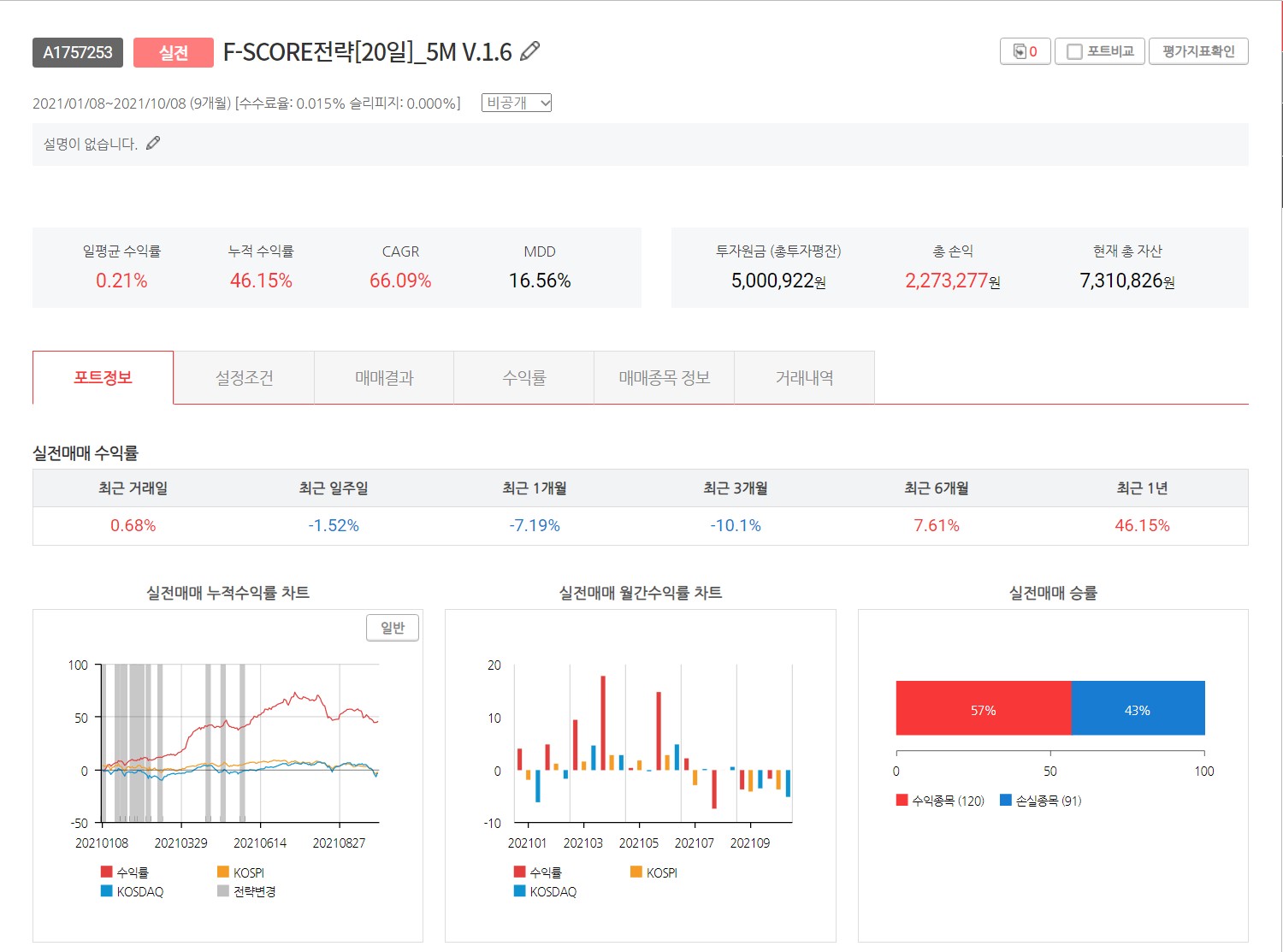Toggle the KOSPI legend in monthly chart
1283x952 pixels.
653,872
